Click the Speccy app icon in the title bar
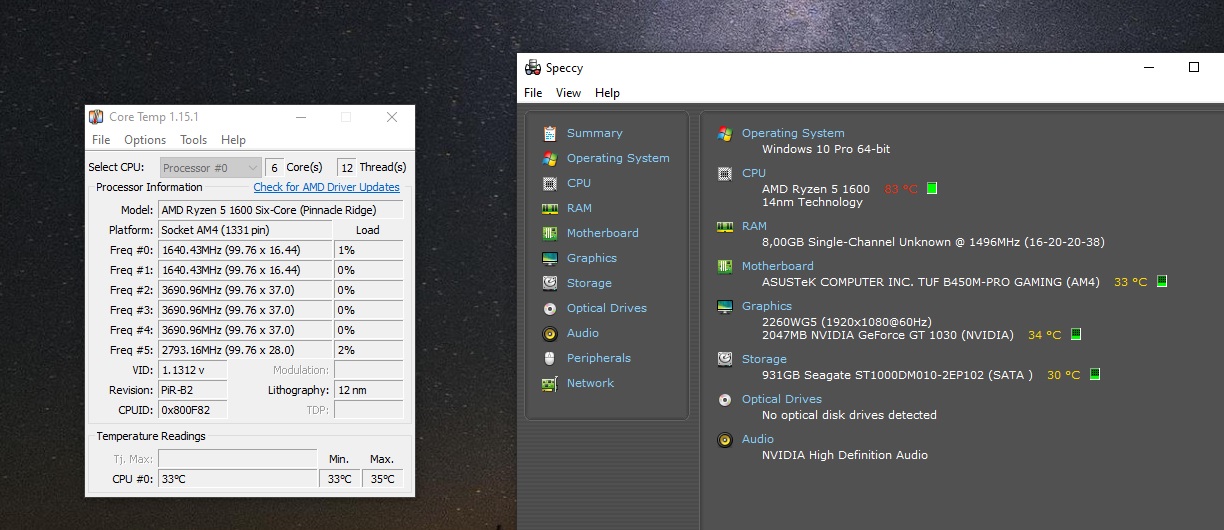The image size is (1224, 530). [x=533, y=68]
